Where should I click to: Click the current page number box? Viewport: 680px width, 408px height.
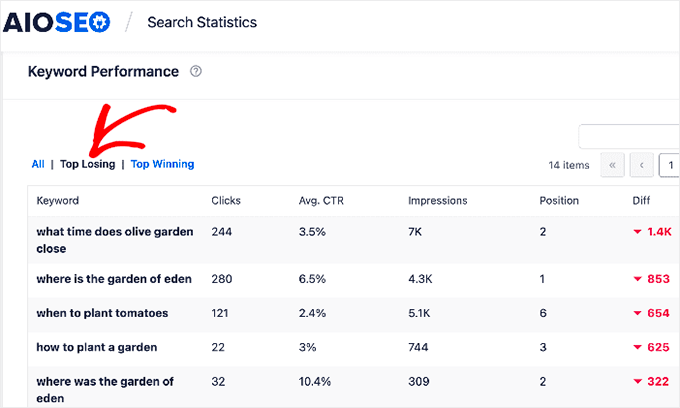[670, 165]
